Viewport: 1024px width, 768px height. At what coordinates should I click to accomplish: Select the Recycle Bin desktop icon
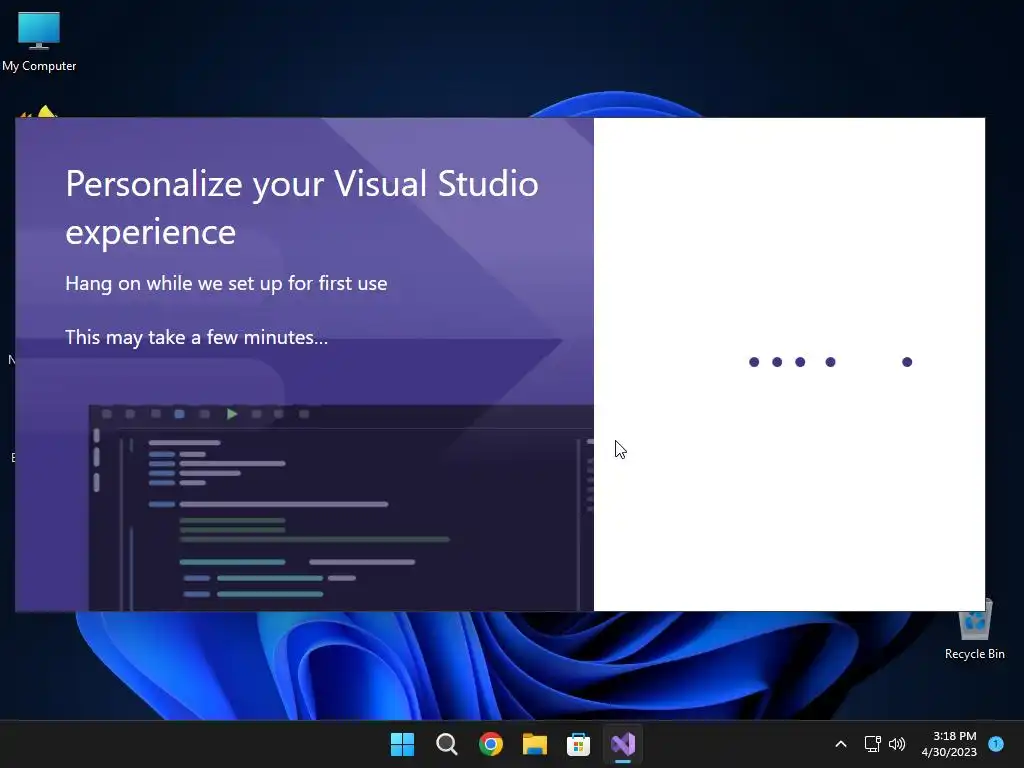pos(974,629)
